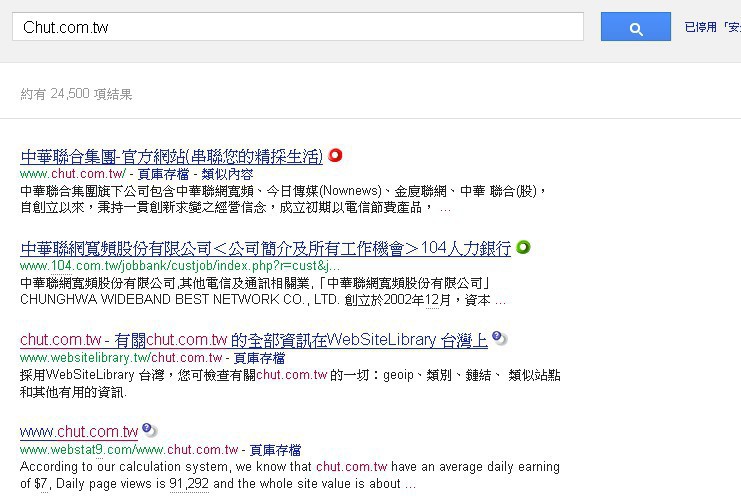Open 頁庫存檔 for webstat9.com result

click(x=275, y=450)
